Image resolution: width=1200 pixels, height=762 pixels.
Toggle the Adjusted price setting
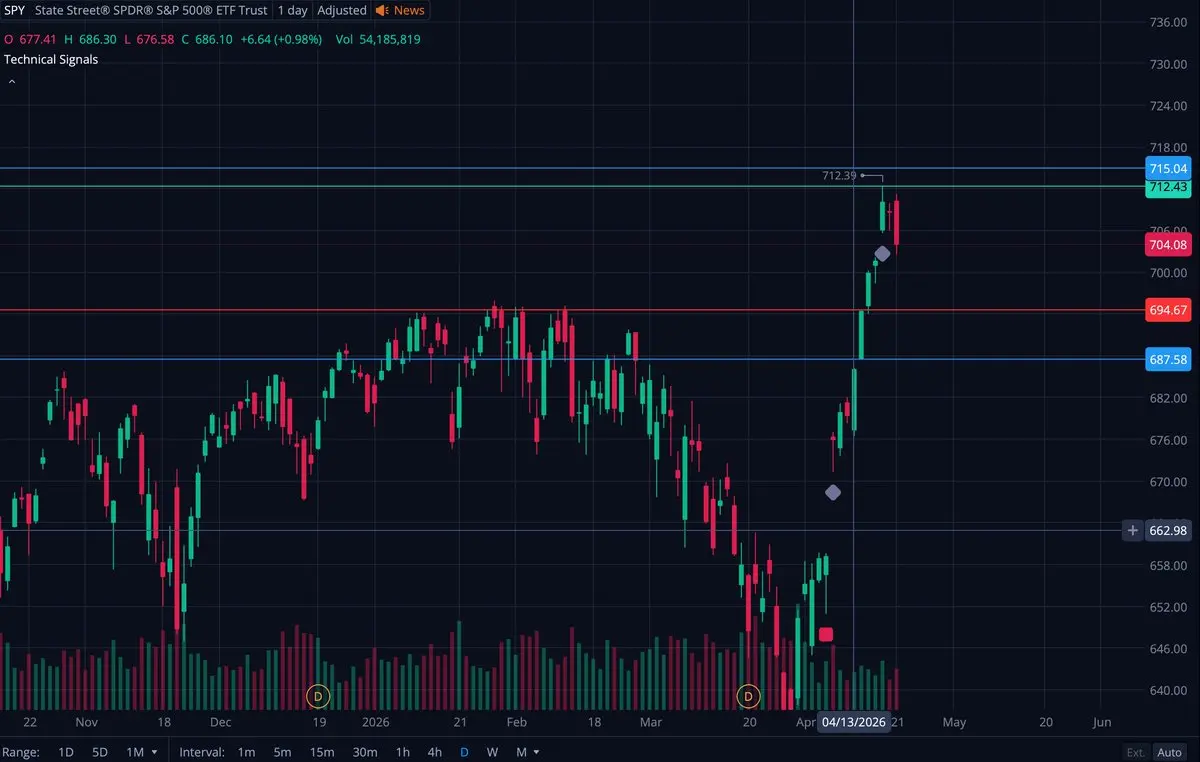342,10
